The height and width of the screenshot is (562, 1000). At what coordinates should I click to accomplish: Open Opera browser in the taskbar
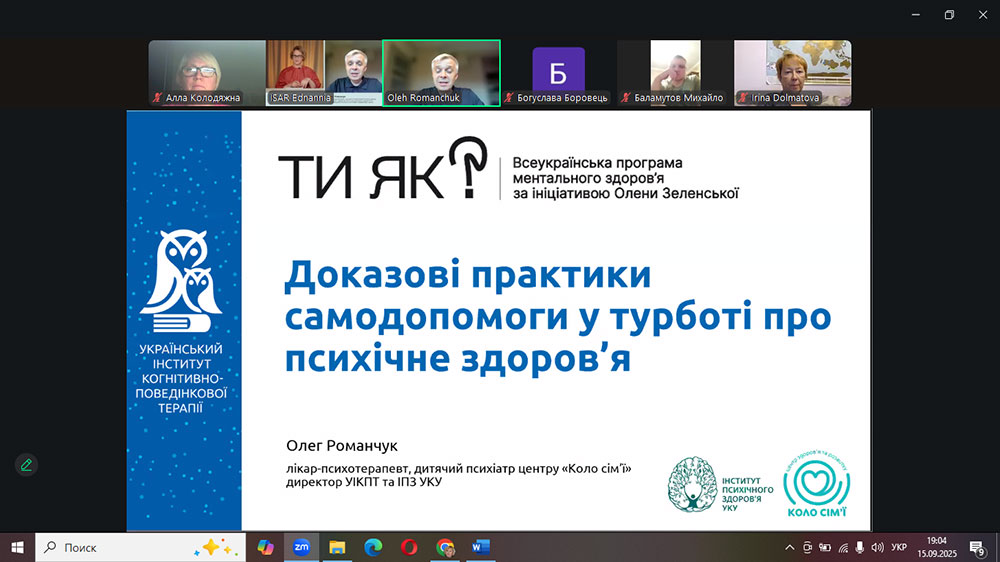coord(409,547)
